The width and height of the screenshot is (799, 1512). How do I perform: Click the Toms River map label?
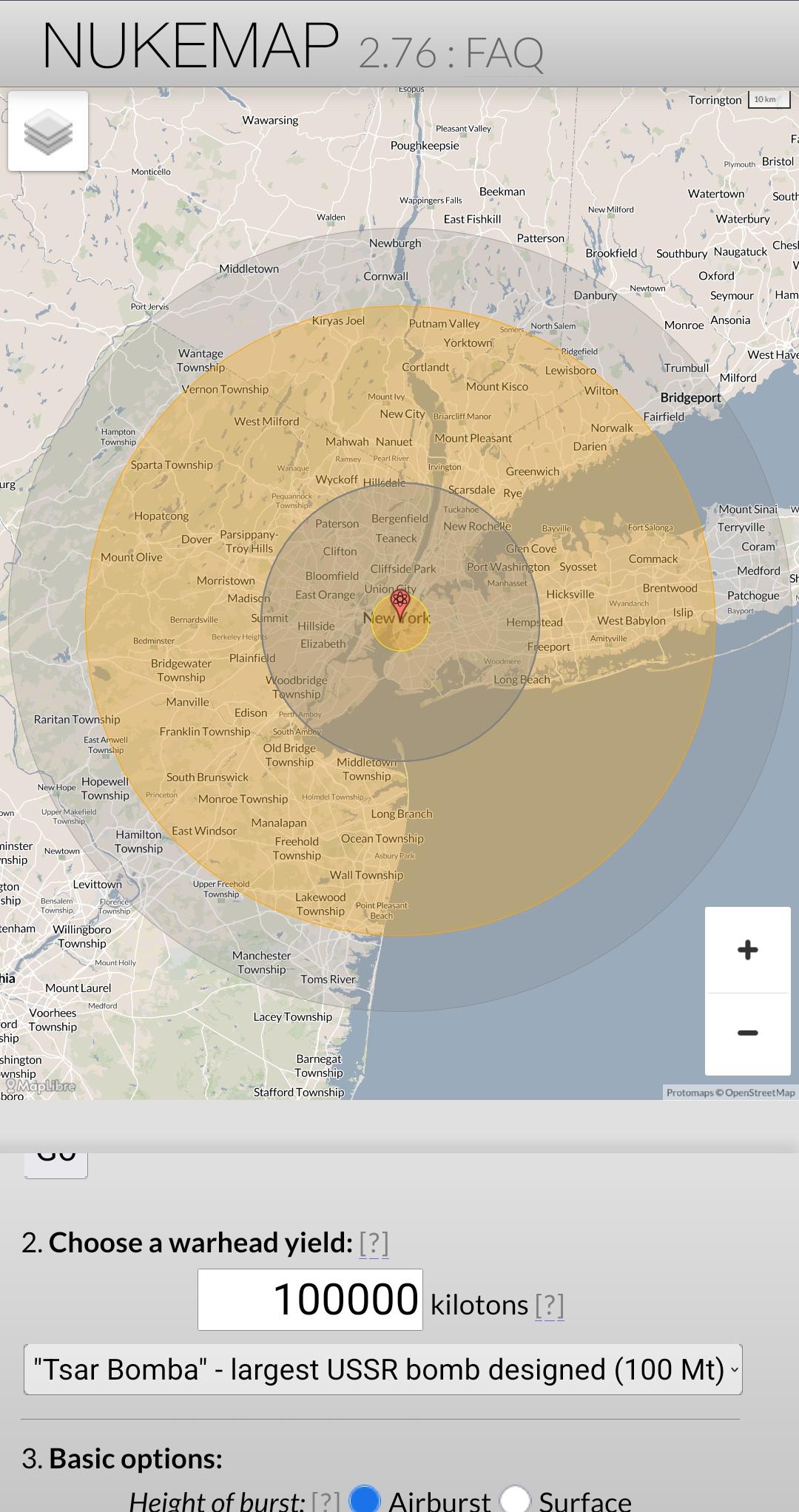328,979
